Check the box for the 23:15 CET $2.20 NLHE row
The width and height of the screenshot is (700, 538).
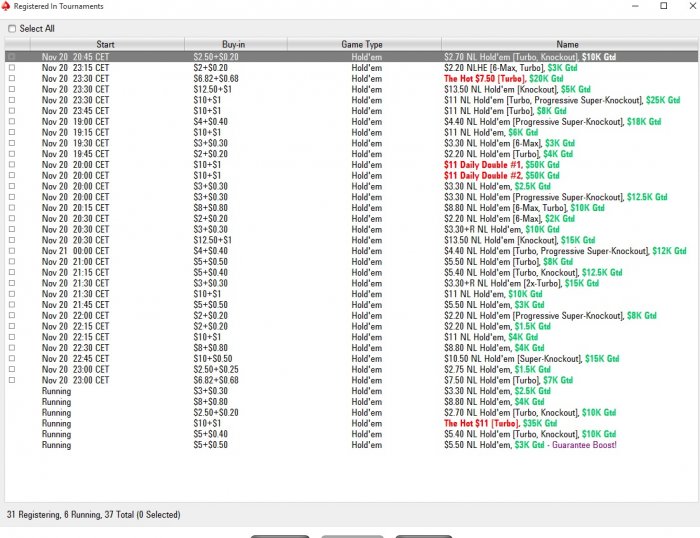[x=12, y=67]
